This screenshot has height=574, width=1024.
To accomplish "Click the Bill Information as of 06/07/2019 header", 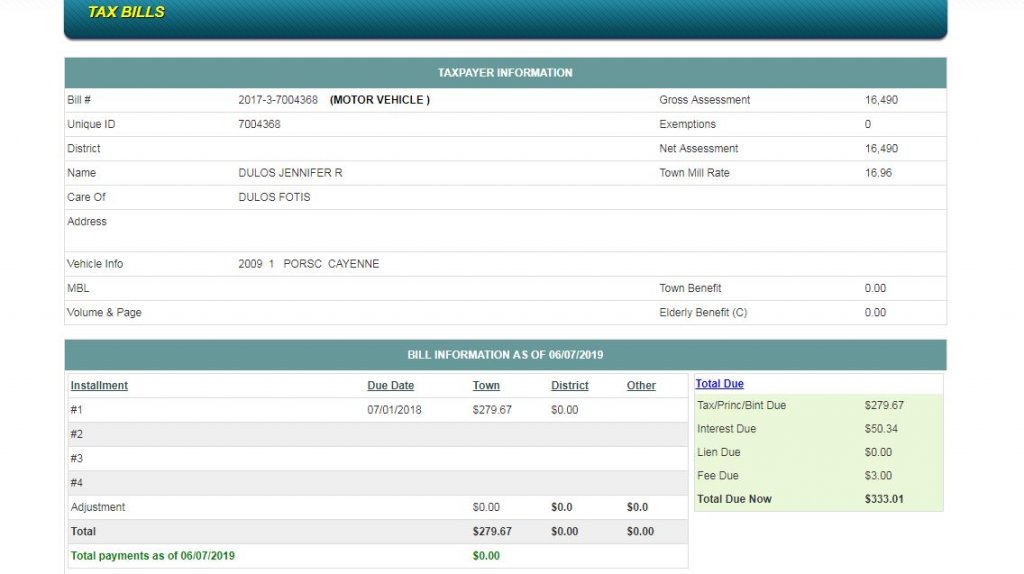I will (x=505, y=355).
